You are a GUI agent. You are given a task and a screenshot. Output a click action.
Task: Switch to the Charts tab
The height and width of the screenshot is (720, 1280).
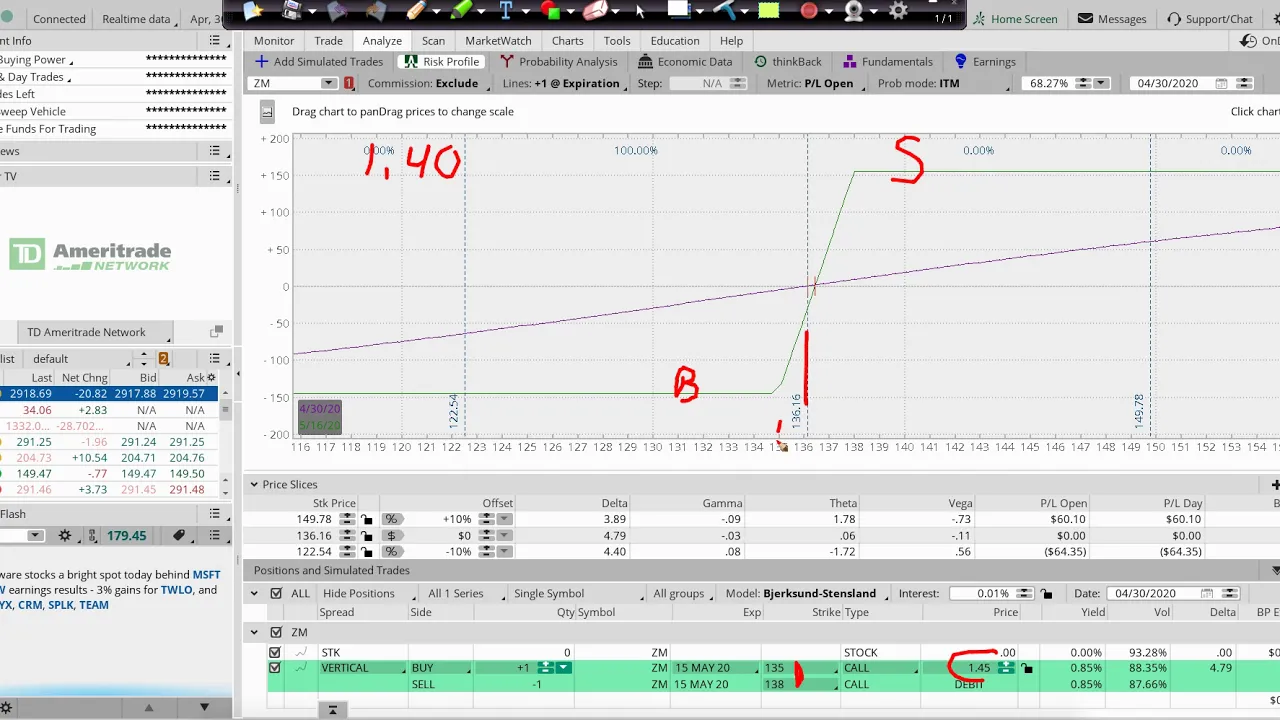click(567, 41)
